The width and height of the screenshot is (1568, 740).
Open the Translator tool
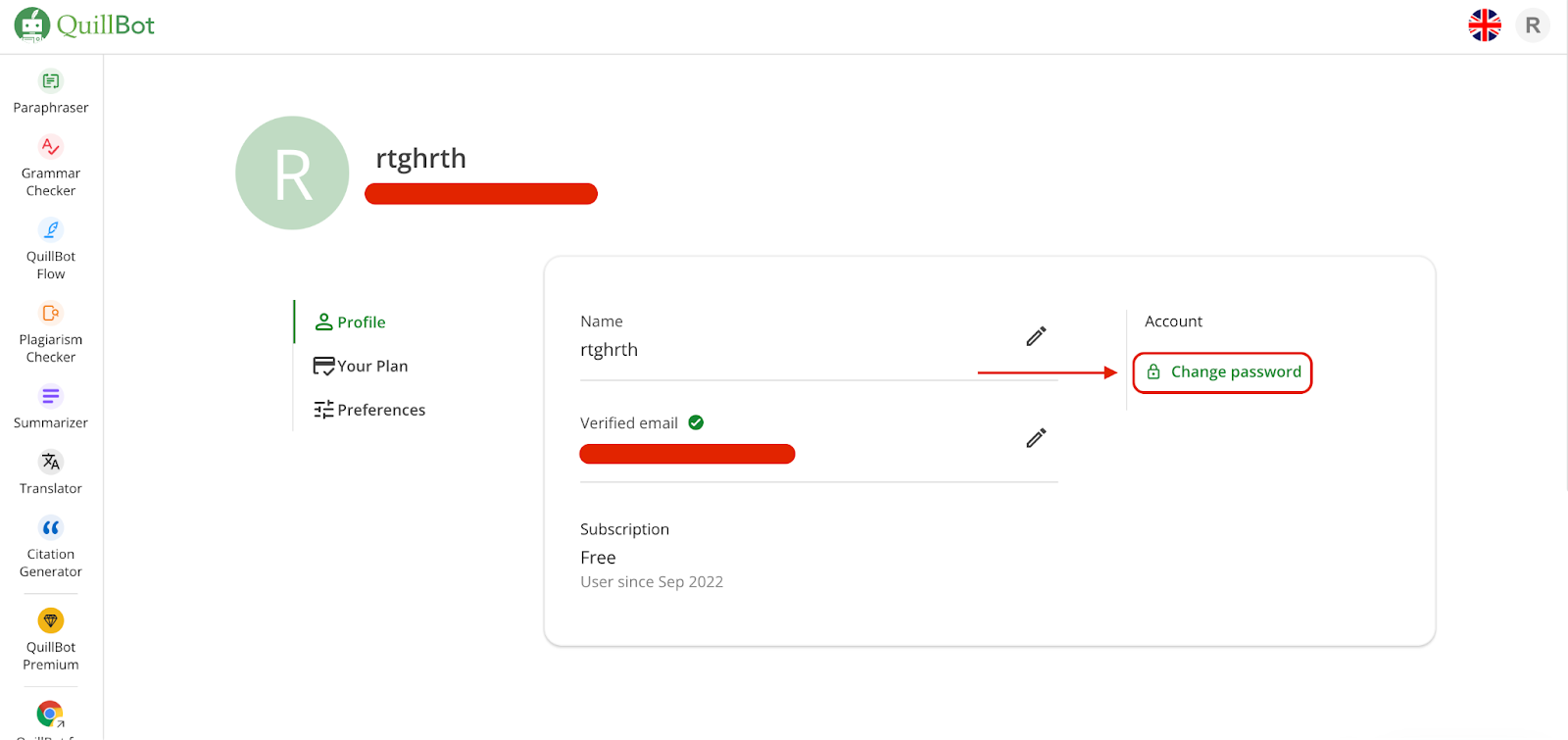(51, 473)
